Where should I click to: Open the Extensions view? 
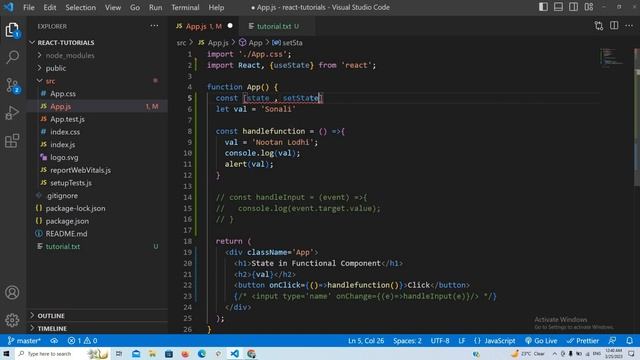pos(12,140)
